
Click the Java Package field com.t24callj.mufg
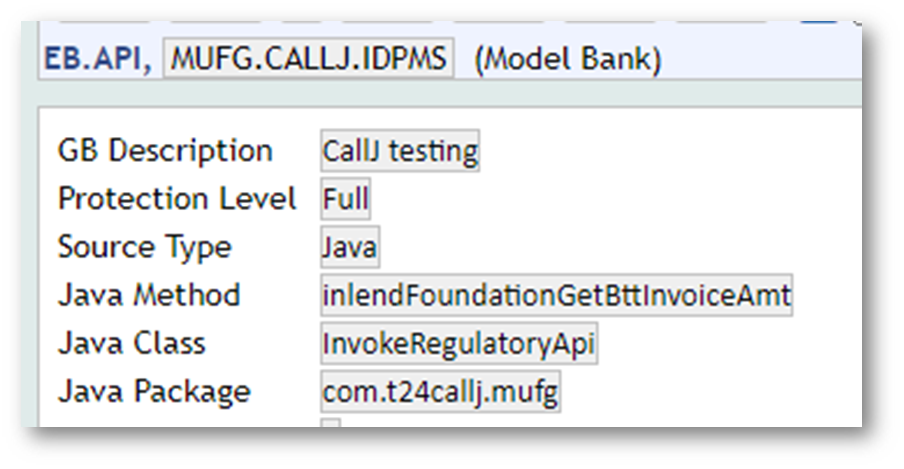(440, 391)
